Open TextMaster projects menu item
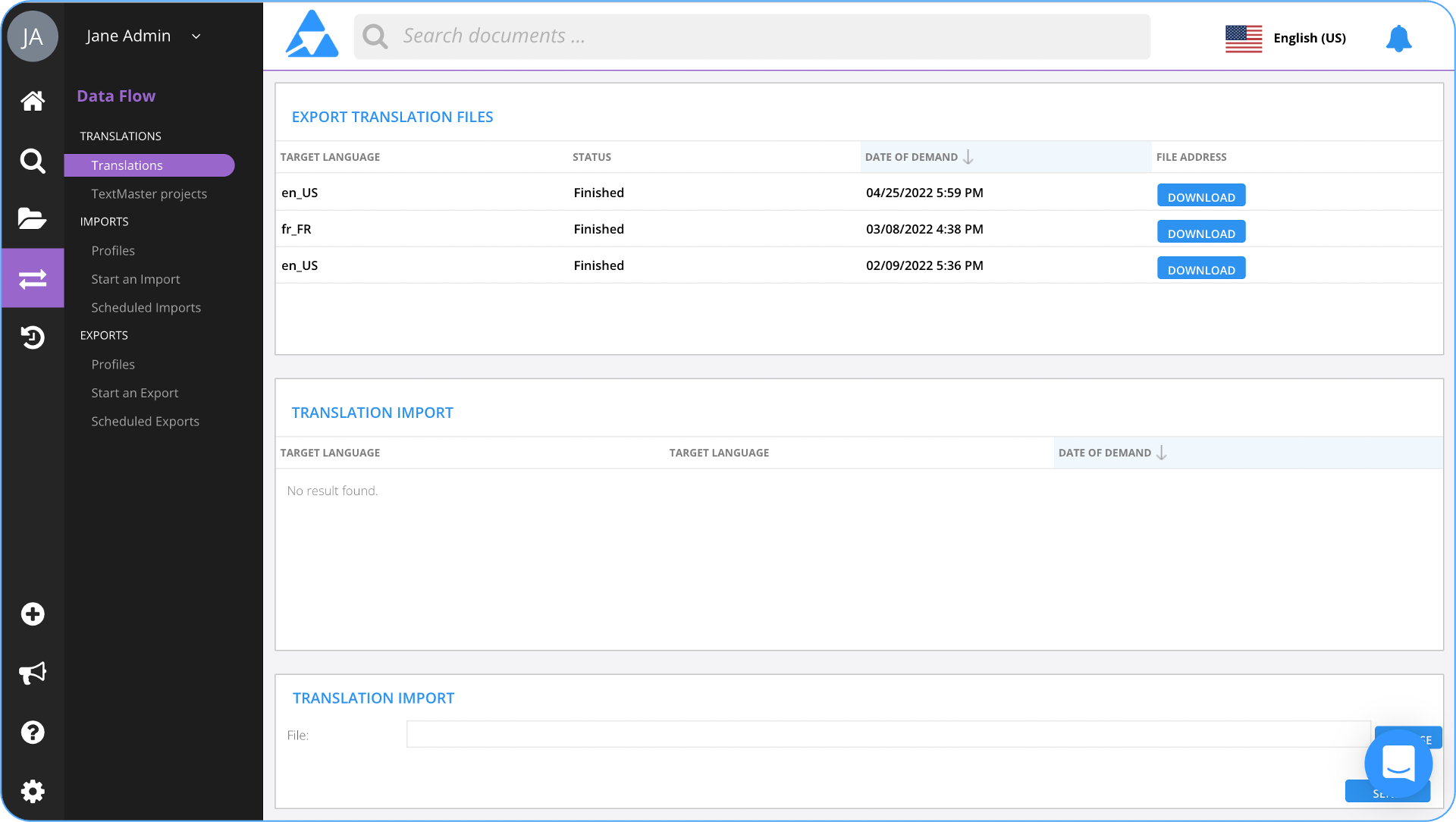Viewport: 1456px width, 822px height. 149,194
